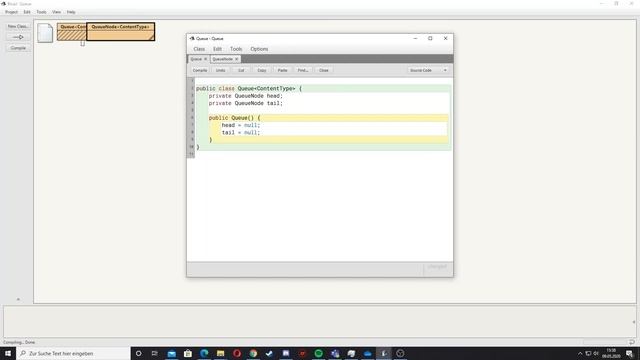Click the Find... toolbar button
Viewport: 640px width, 360px height.
click(303, 70)
